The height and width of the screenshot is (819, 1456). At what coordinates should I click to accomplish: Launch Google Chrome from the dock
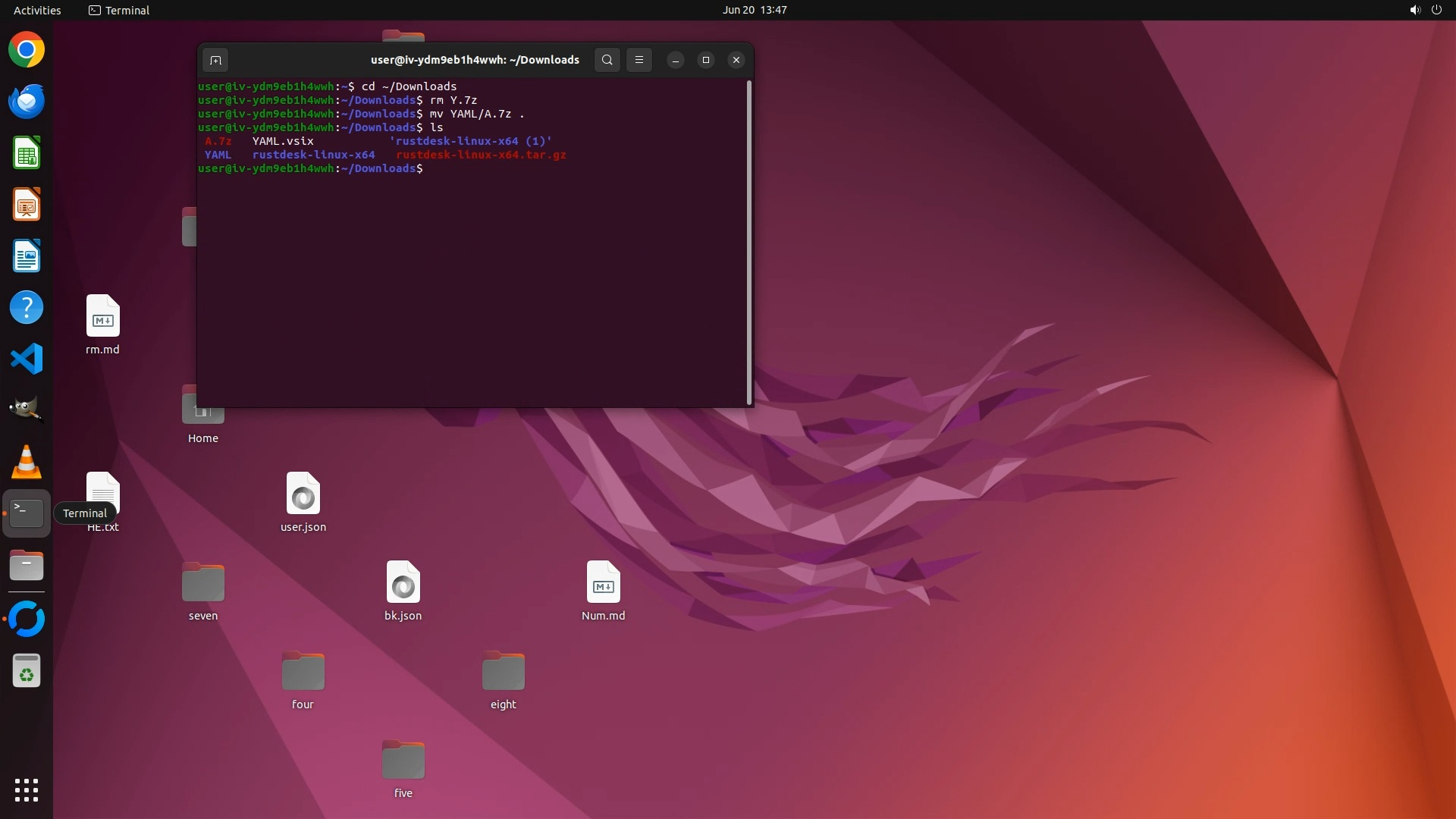point(27,50)
